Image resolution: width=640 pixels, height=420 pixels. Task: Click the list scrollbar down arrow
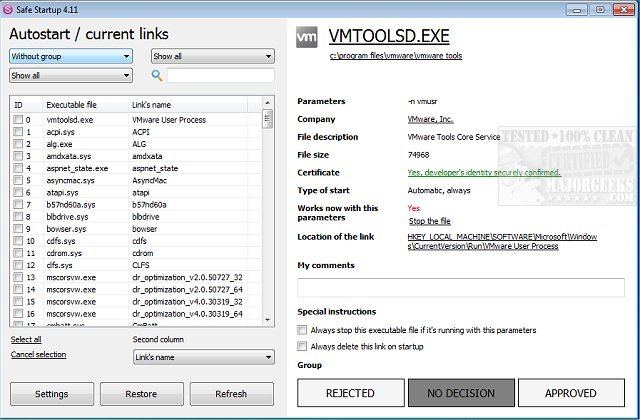pos(267,320)
